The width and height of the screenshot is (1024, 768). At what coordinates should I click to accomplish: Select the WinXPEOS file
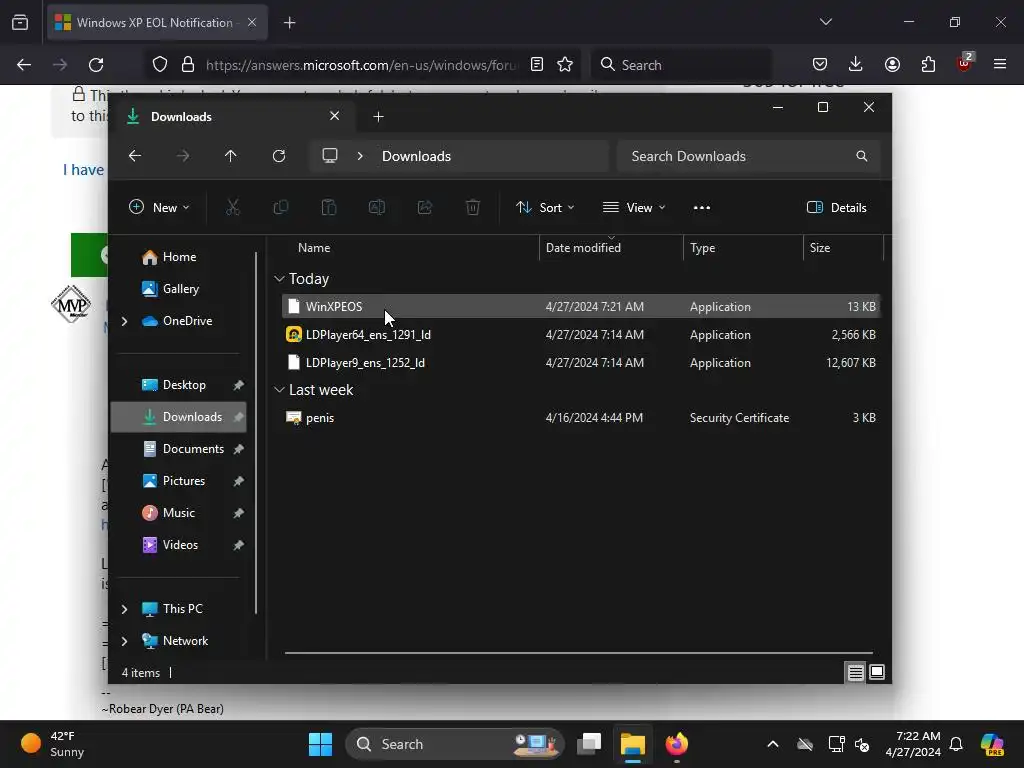coord(581,306)
